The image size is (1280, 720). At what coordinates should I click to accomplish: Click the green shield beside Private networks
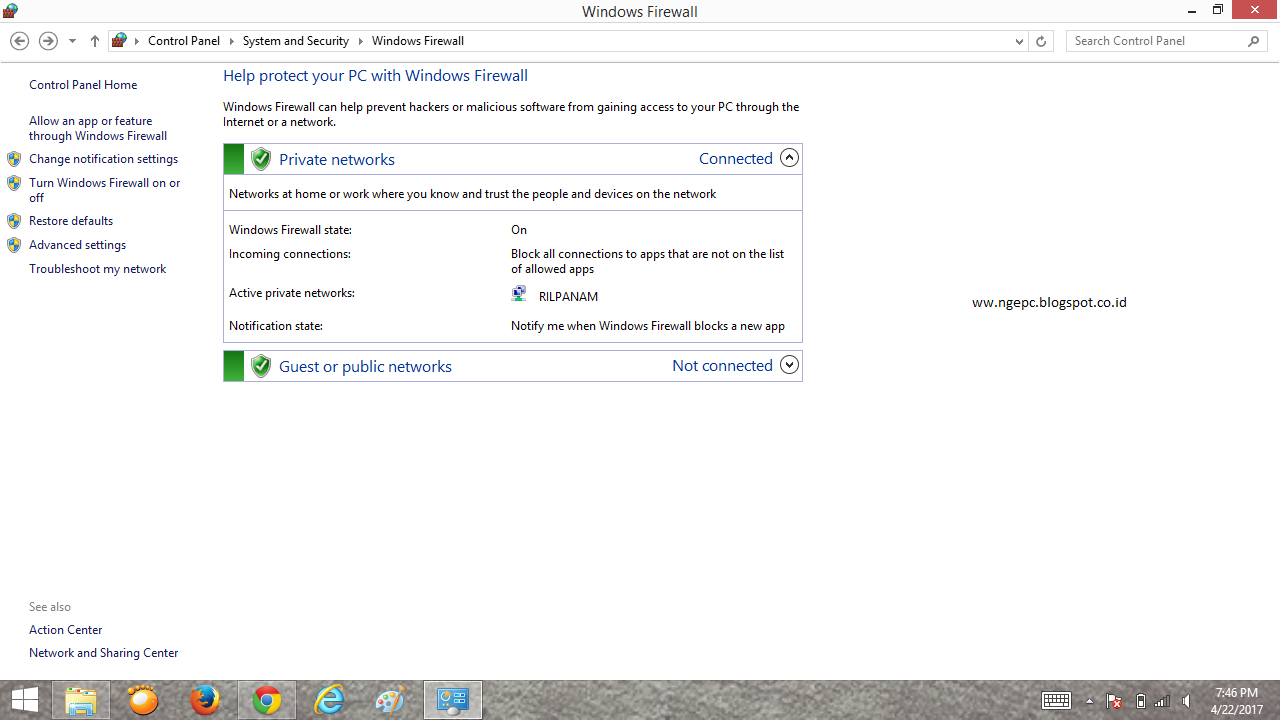tap(260, 158)
